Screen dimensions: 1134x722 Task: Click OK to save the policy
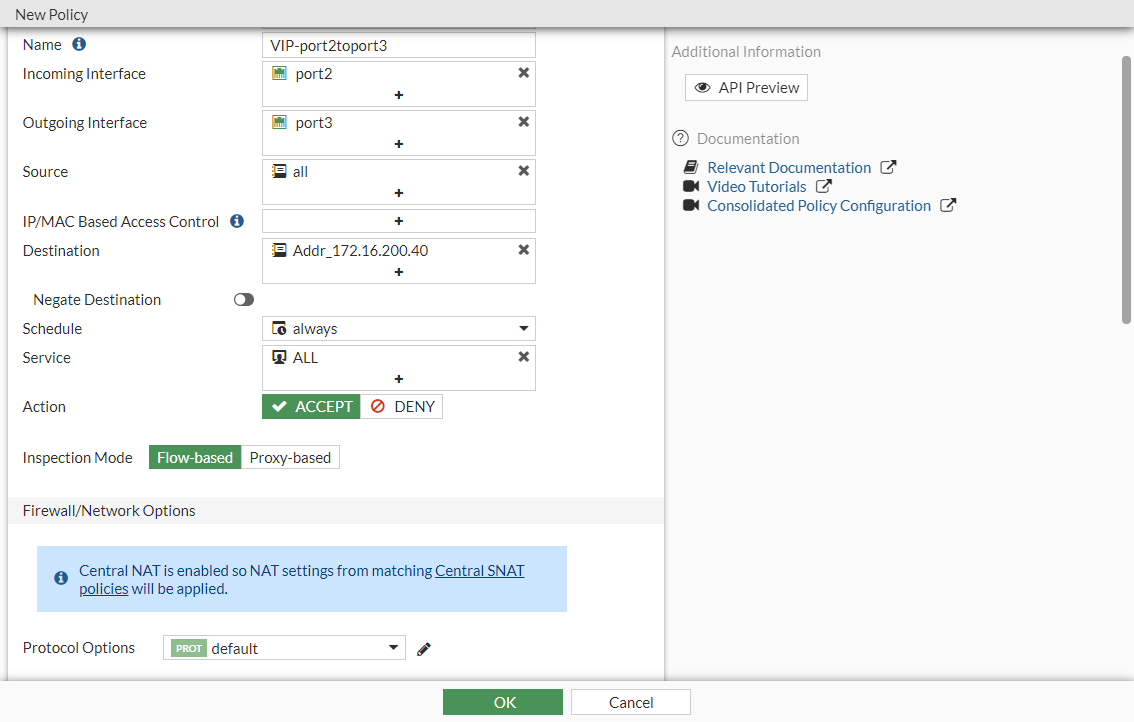click(503, 702)
